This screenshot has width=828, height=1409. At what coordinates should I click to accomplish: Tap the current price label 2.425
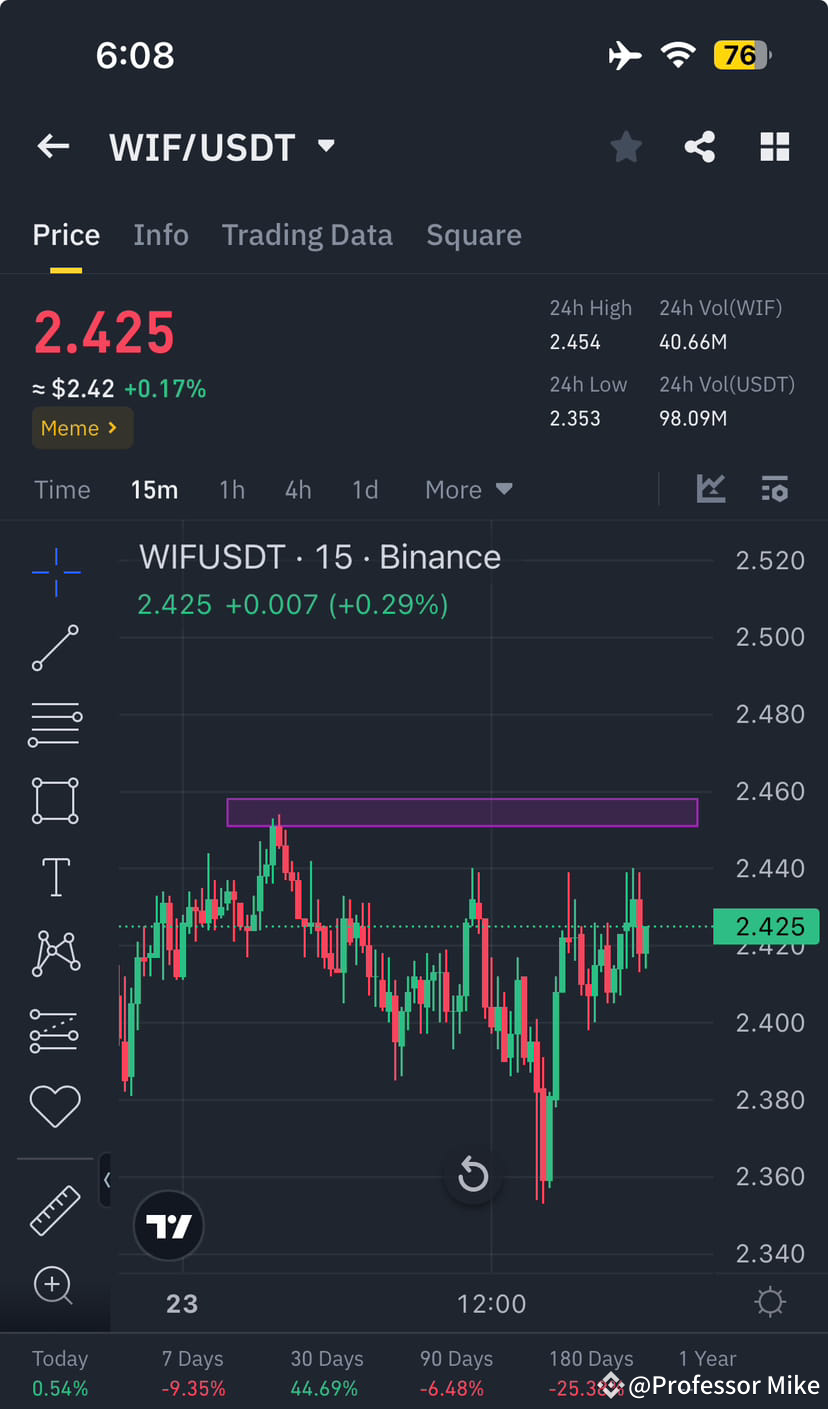pyautogui.click(x=768, y=926)
